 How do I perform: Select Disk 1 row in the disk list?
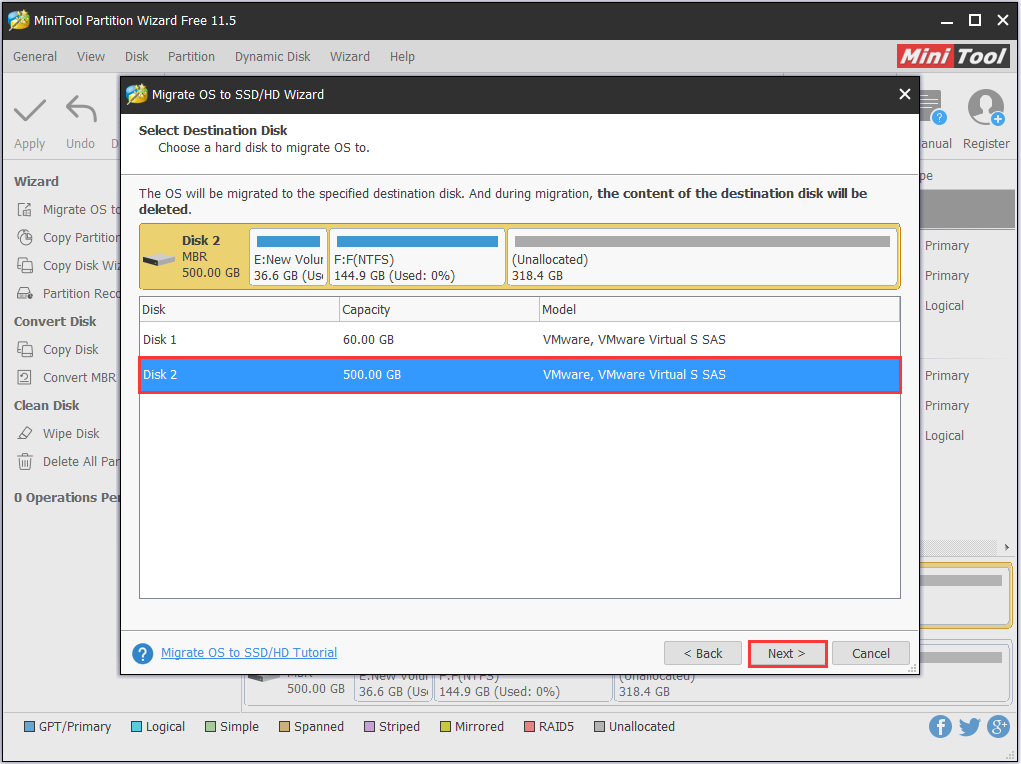(x=520, y=339)
